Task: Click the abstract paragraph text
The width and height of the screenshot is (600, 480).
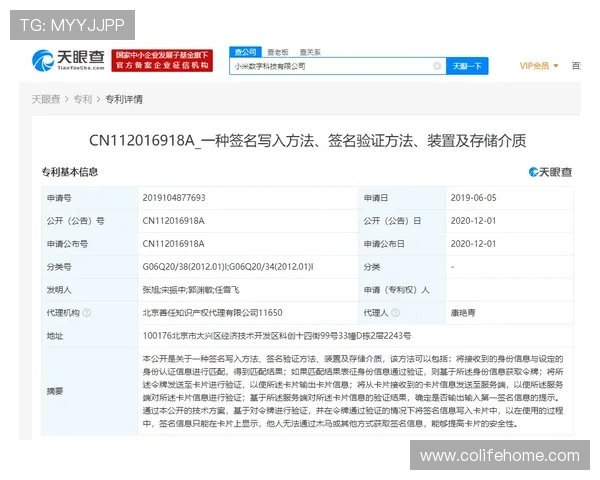Action: (x=353, y=391)
